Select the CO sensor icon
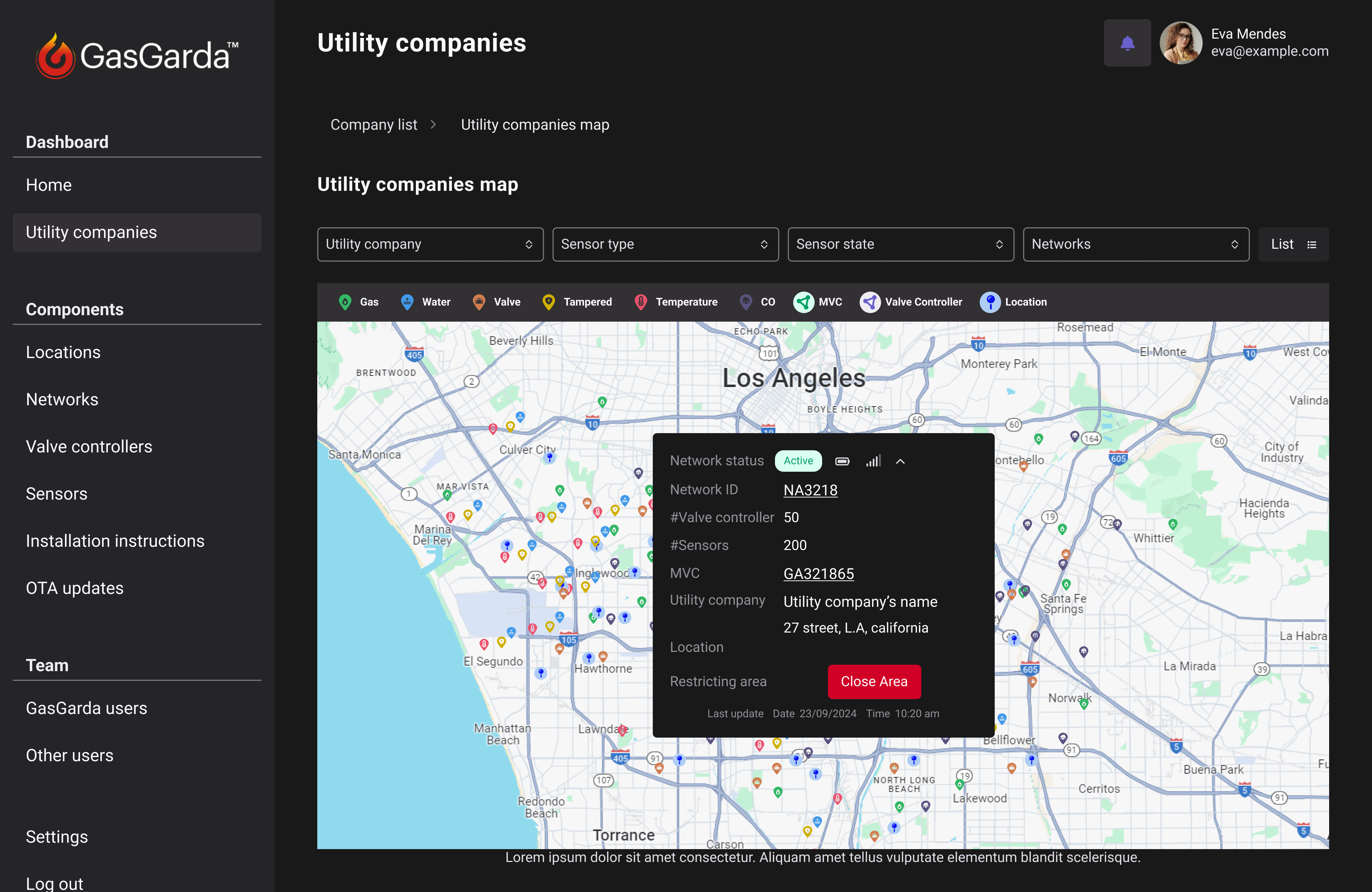Viewport: 1372px width, 892px height. 746,302
